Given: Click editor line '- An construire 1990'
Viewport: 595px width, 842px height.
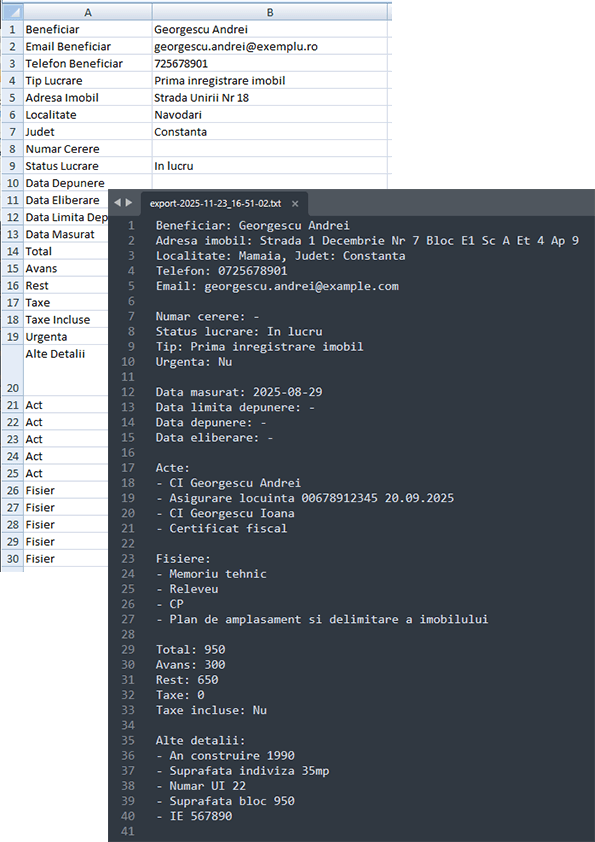Looking at the screenshot, I should 225,755.
